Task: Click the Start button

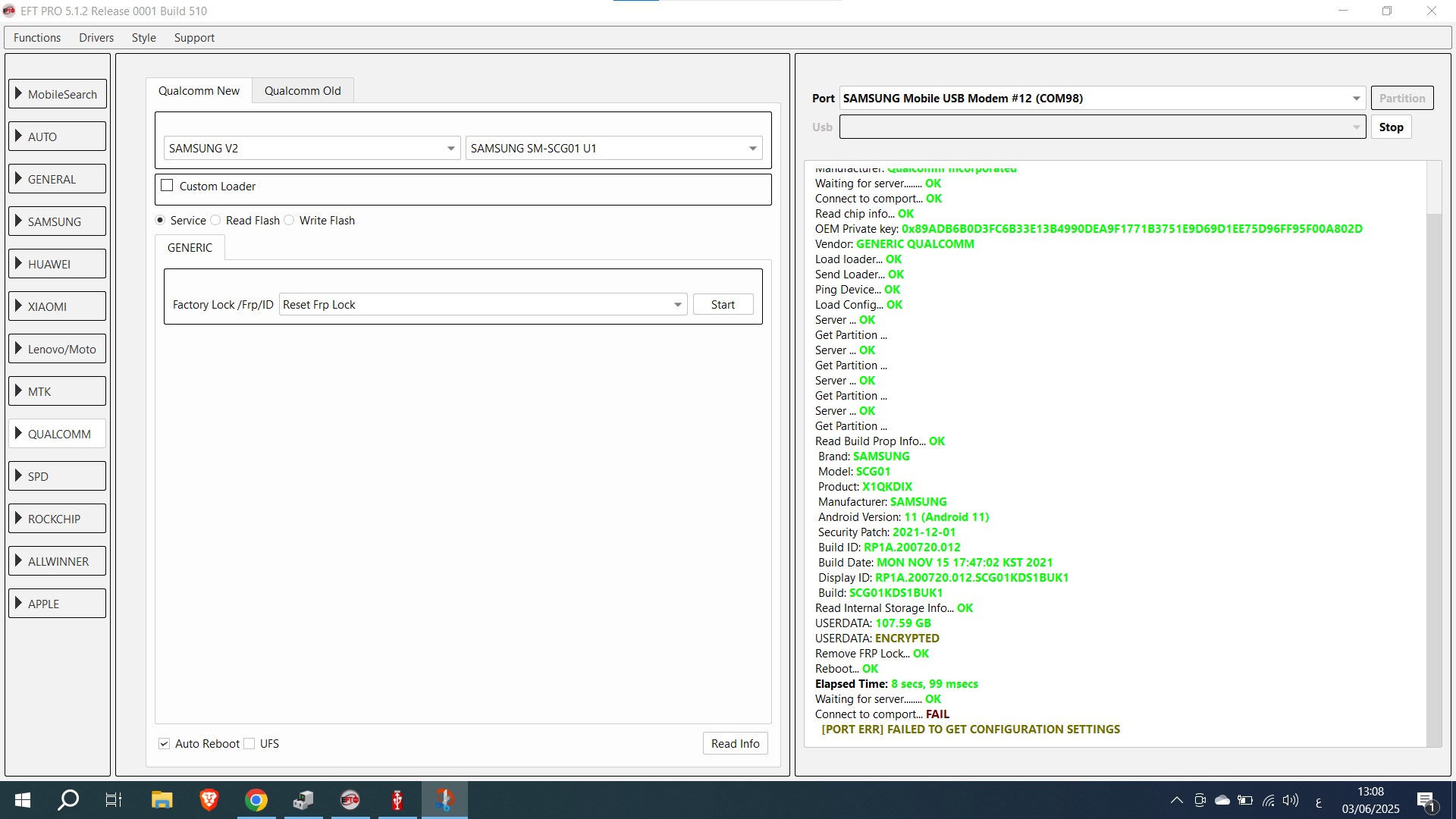Action: [x=723, y=305]
